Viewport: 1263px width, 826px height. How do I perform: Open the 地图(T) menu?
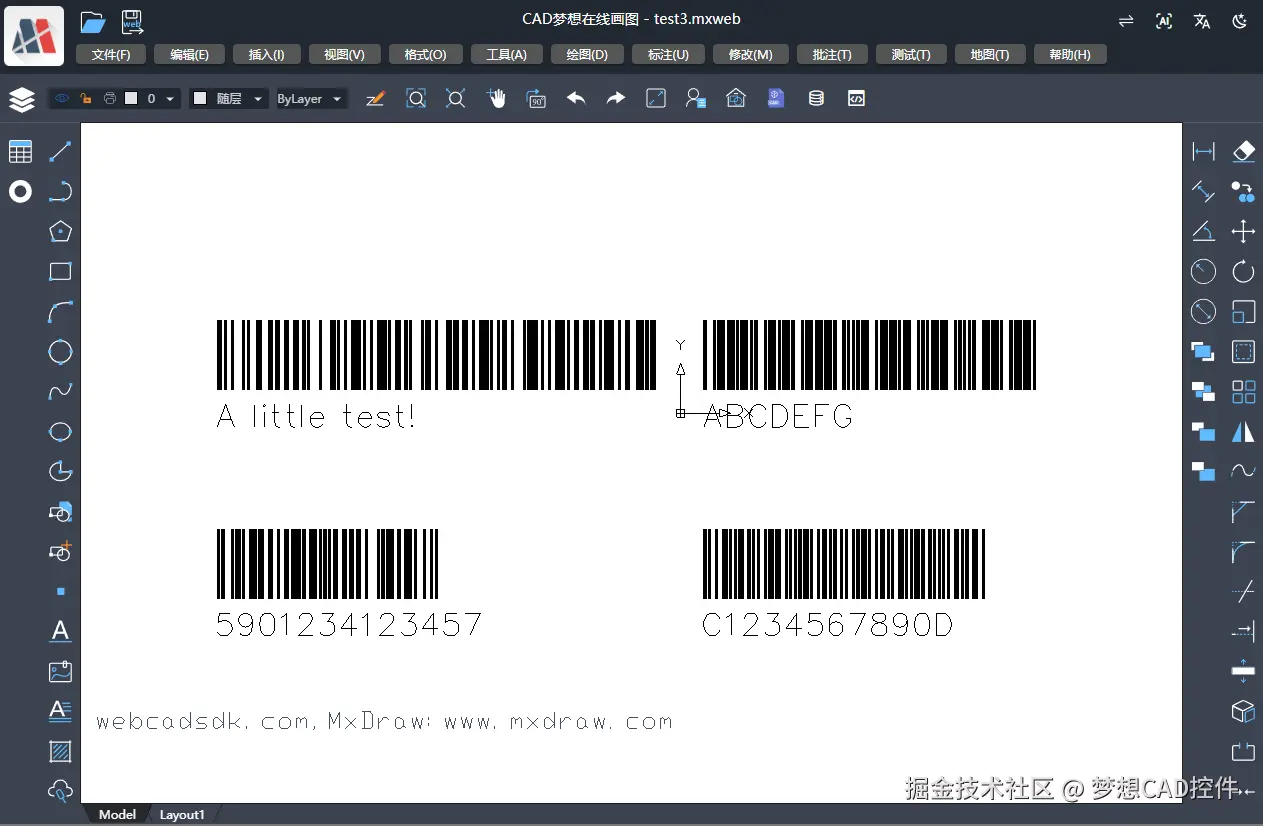coord(990,55)
